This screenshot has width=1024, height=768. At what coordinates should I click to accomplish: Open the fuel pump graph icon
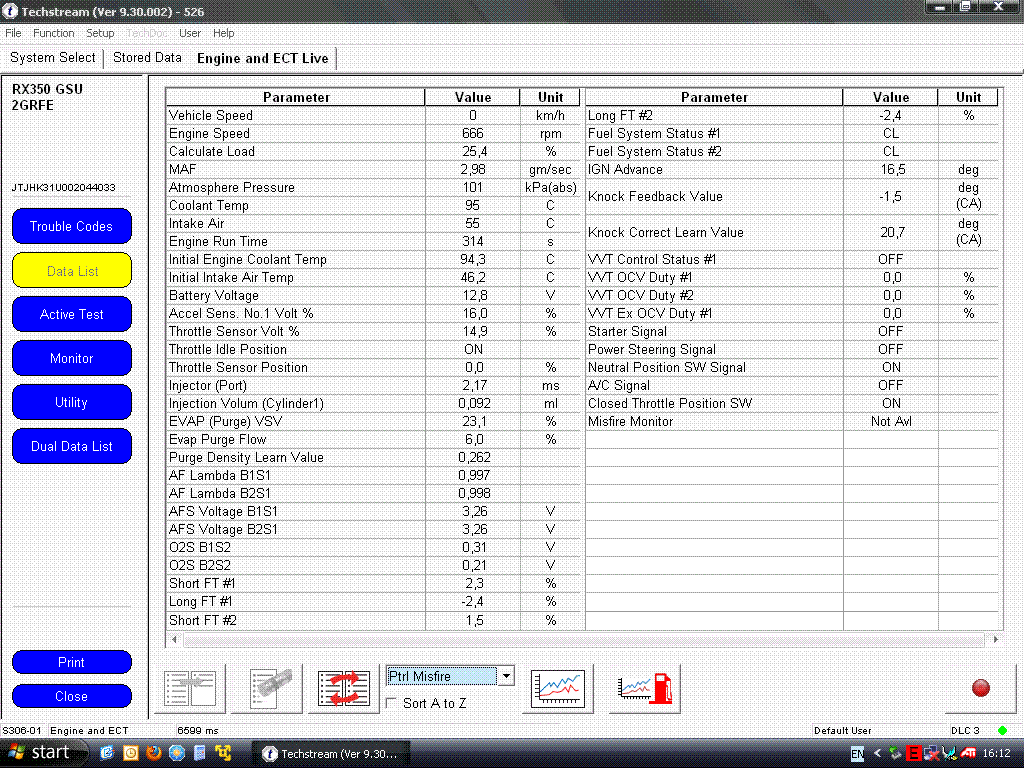pyautogui.click(x=645, y=688)
